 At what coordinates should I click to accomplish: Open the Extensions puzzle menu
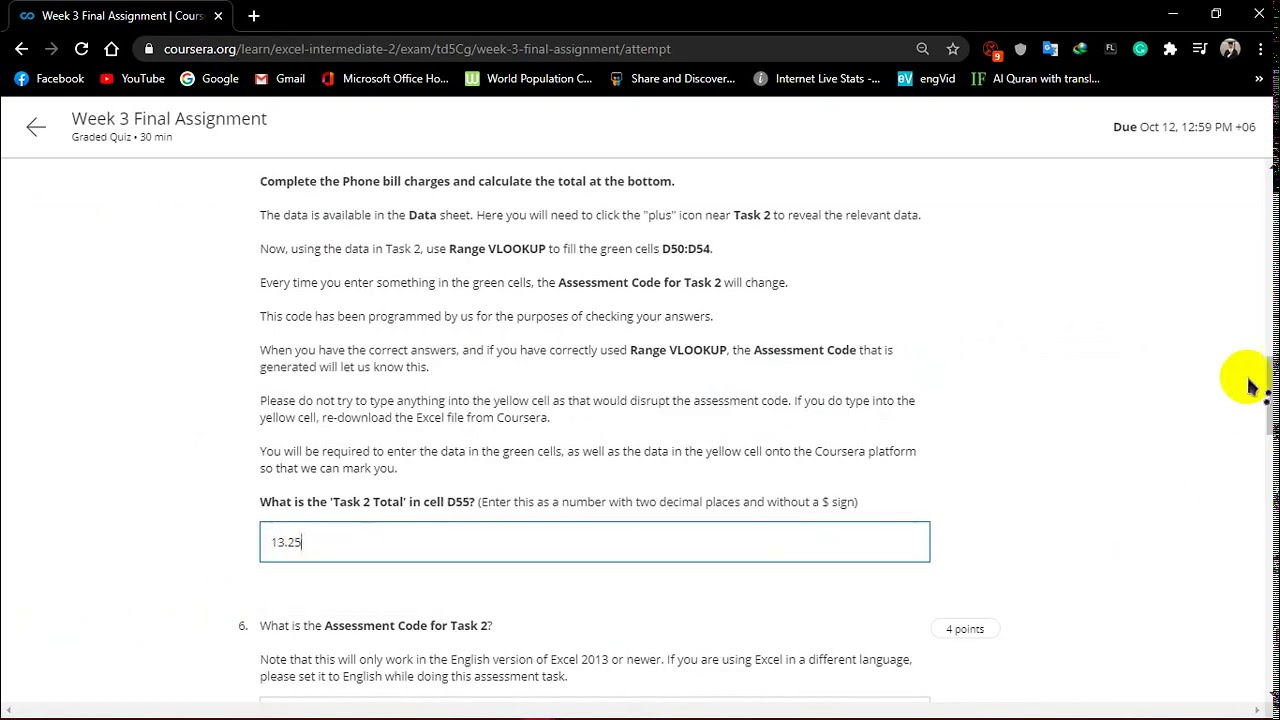(x=1170, y=48)
